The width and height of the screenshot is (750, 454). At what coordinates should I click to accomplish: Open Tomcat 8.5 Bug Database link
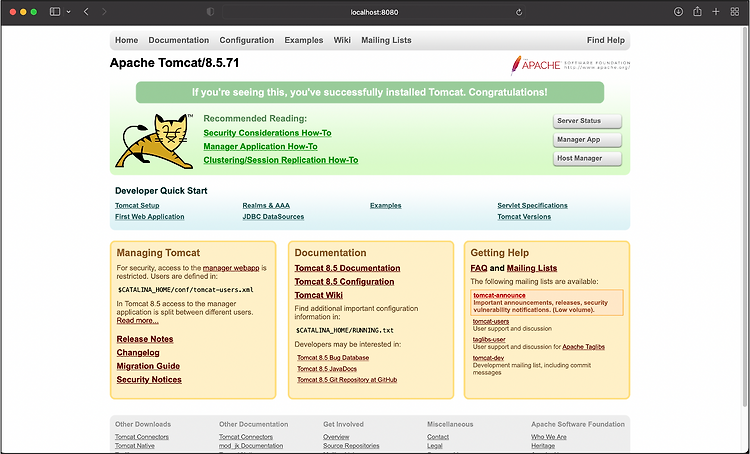coord(333,357)
